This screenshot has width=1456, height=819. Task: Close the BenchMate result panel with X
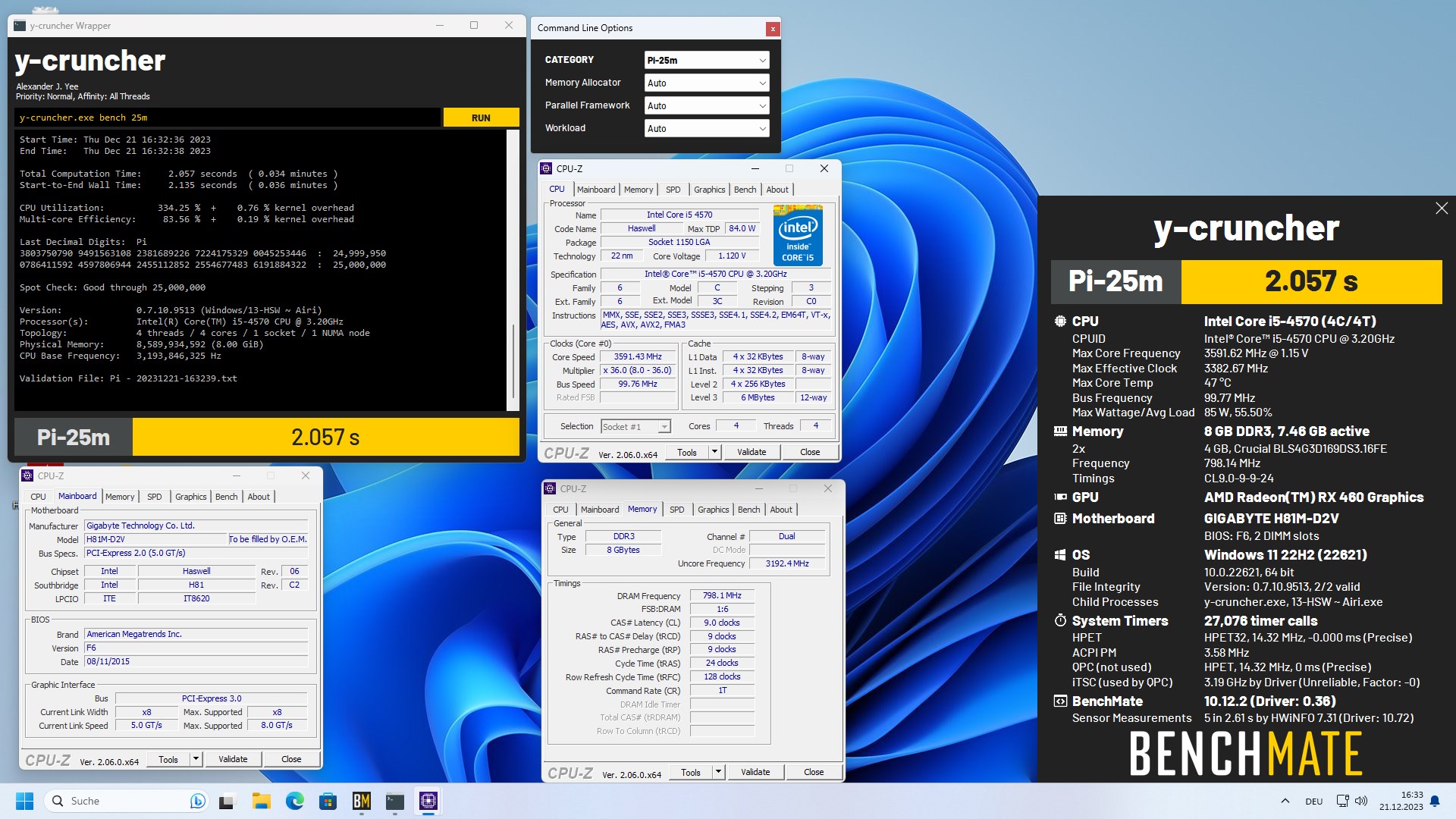pyautogui.click(x=1442, y=209)
